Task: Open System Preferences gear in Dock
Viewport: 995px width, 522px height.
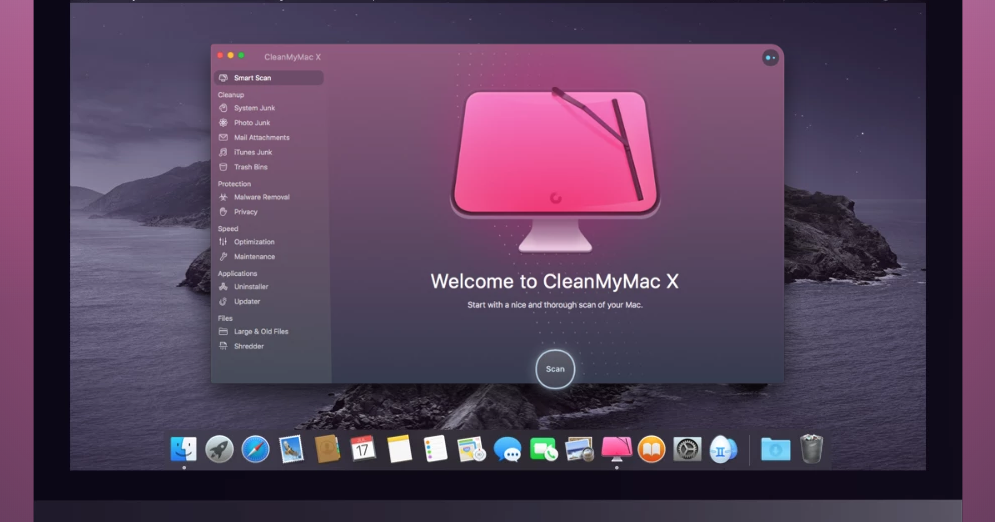Action: point(687,449)
